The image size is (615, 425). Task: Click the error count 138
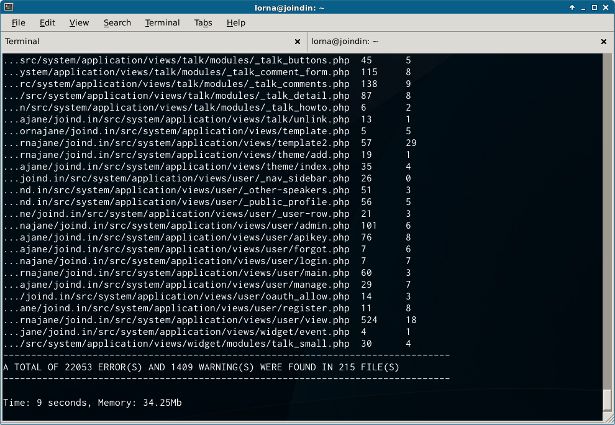pos(369,84)
